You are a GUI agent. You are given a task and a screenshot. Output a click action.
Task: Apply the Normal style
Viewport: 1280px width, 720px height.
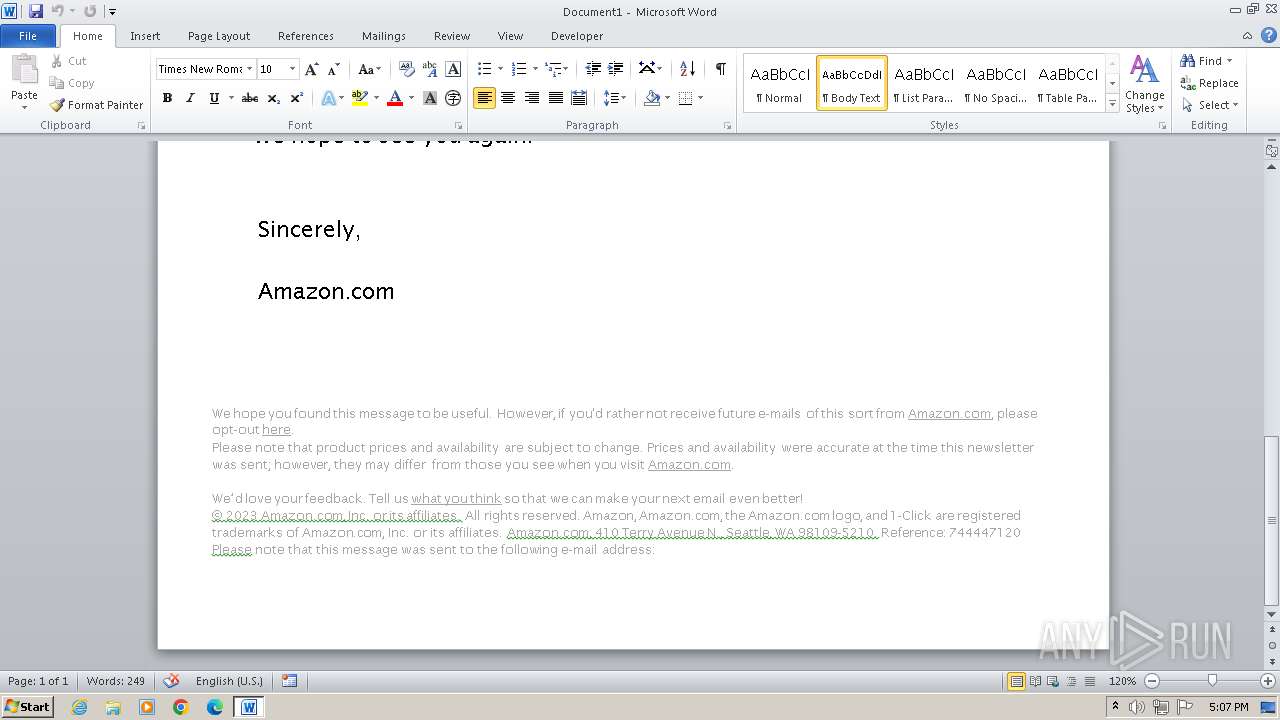coord(780,83)
